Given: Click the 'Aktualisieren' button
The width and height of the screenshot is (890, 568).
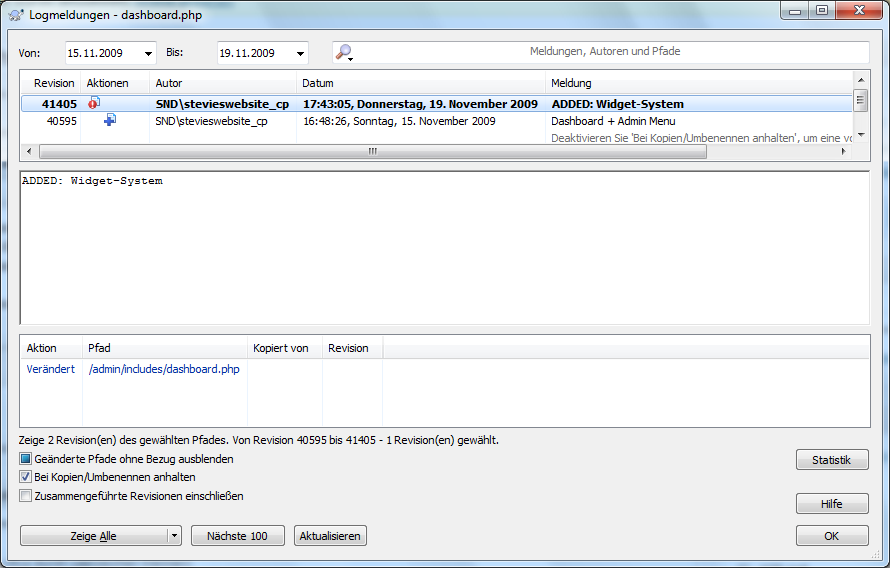Looking at the screenshot, I should click(331, 536).
